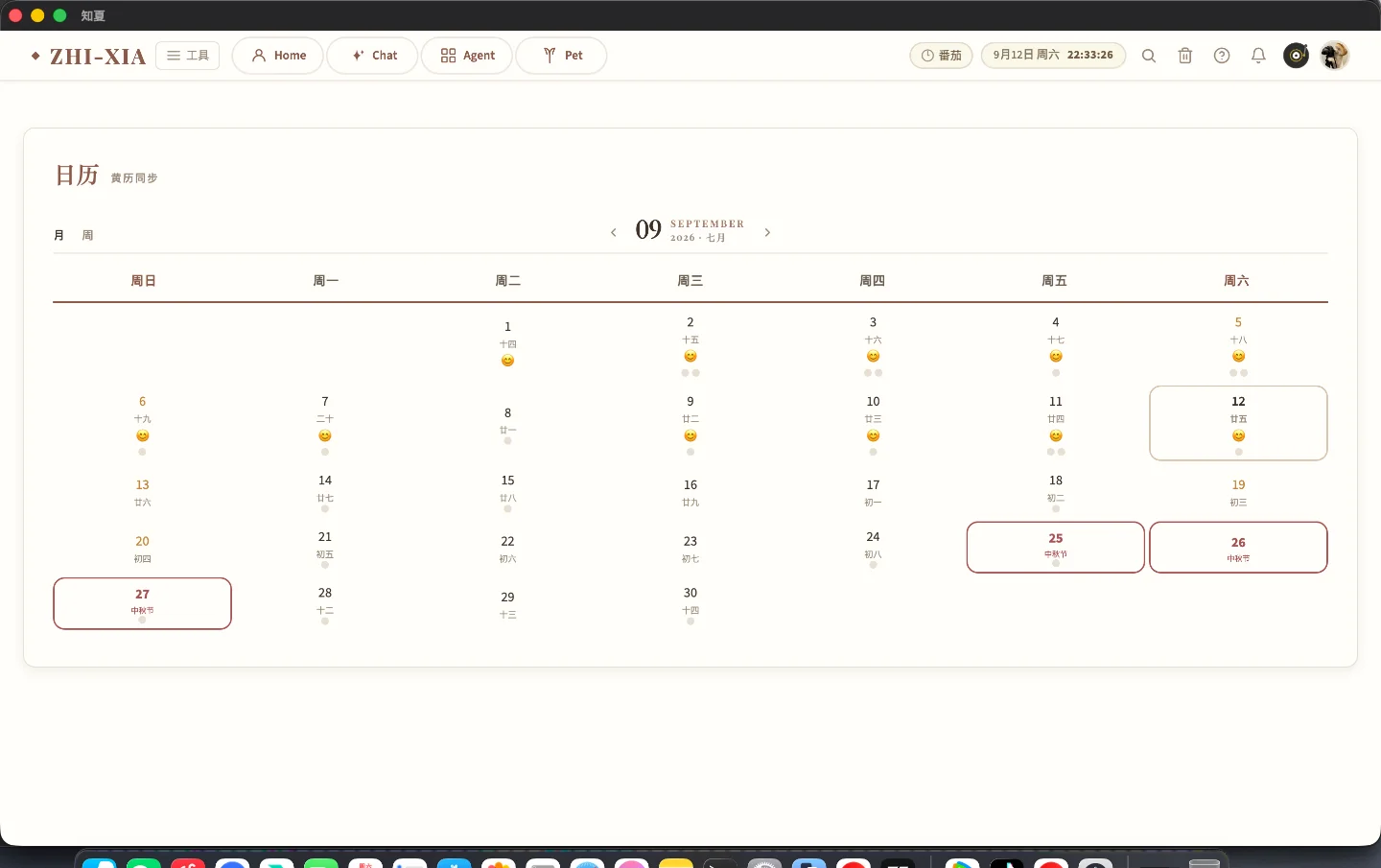Screen dimensions: 1381x868
Task: Select today's date 12 cell
Action: (1238, 423)
